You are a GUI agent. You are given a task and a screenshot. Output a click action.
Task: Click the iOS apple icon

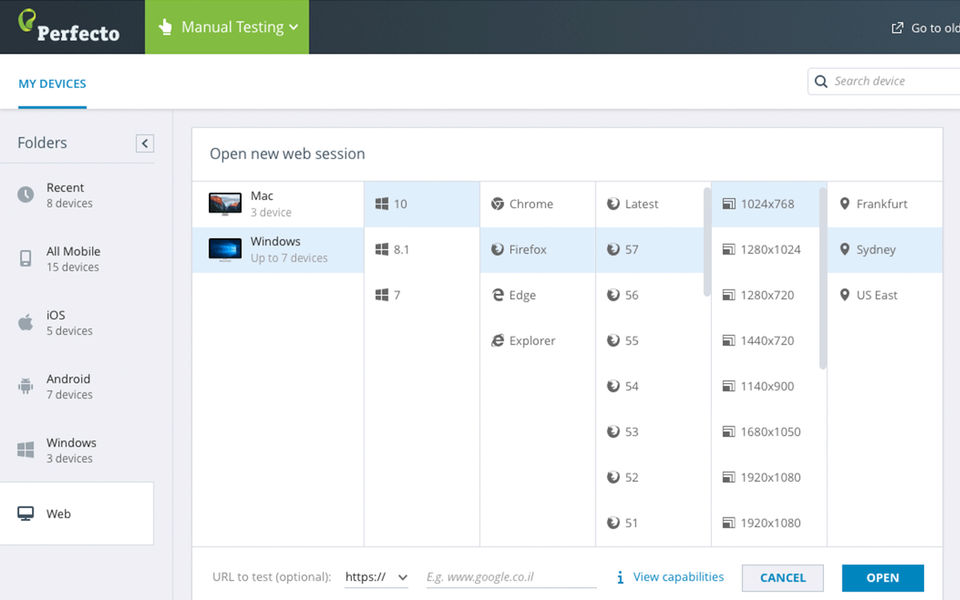click(26, 322)
